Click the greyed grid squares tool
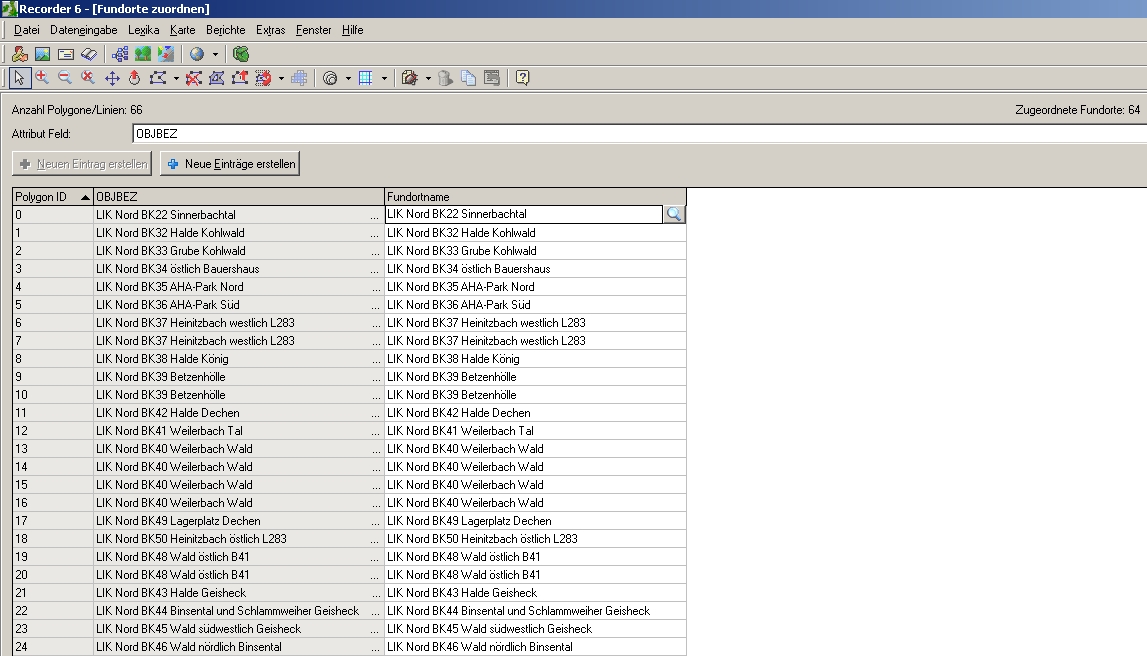Screen dimensions: 1147x656 tap(299, 78)
